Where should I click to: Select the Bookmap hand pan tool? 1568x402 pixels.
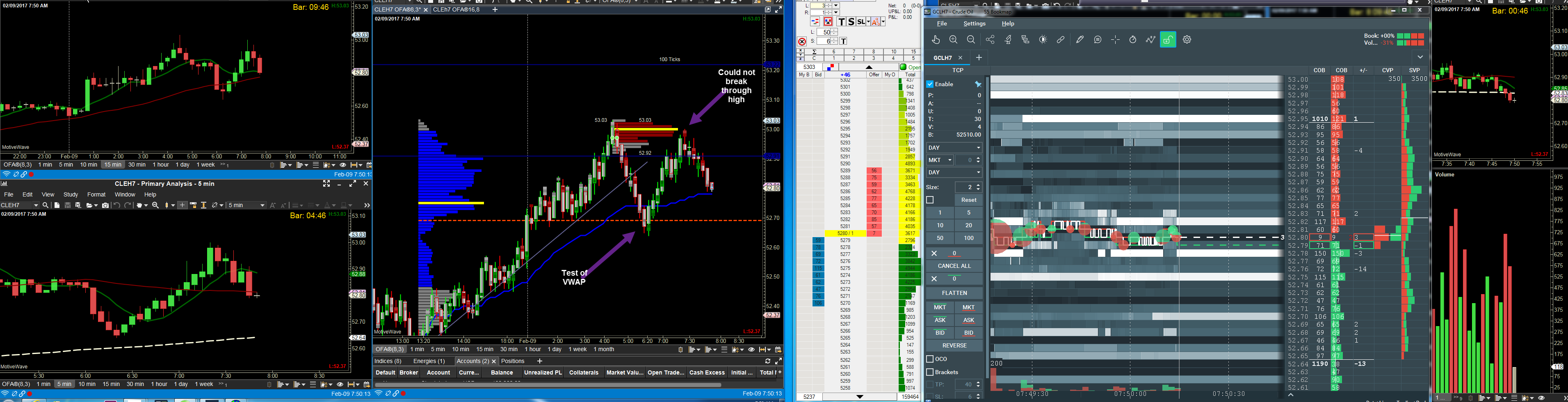coord(936,40)
